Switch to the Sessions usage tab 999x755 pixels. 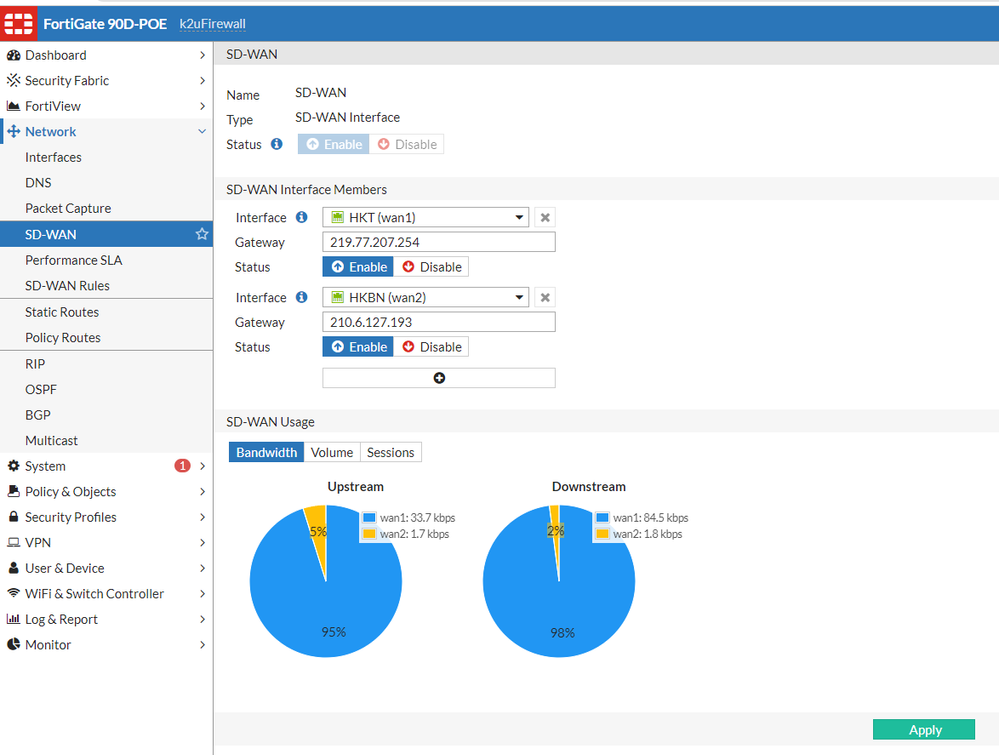pyautogui.click(x=391, y=452)
